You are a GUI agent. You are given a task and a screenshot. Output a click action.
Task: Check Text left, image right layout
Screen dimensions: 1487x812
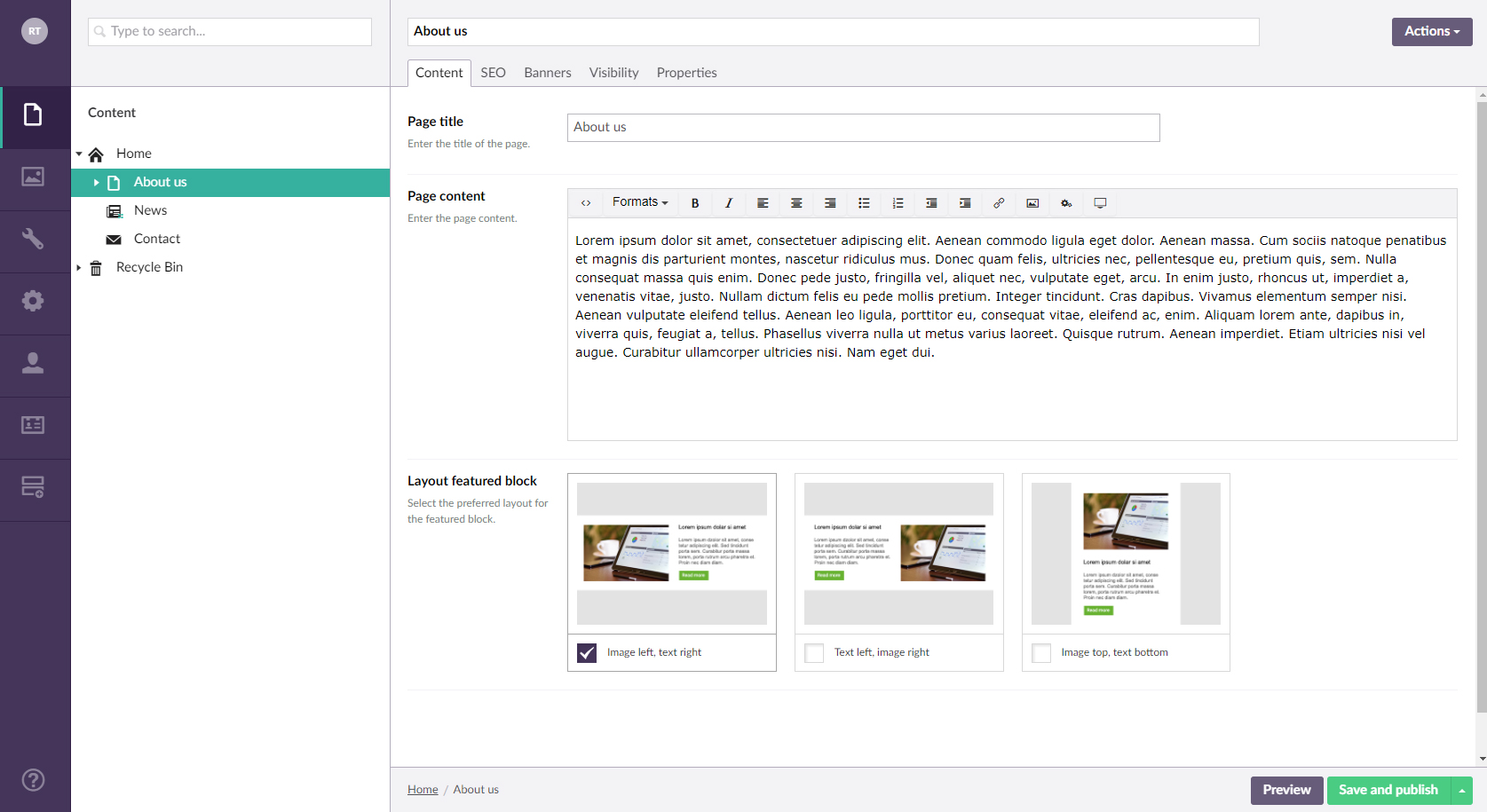point(814,653)
